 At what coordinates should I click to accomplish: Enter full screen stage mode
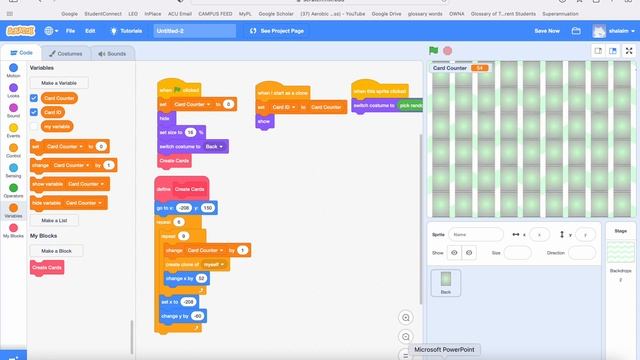629,51
